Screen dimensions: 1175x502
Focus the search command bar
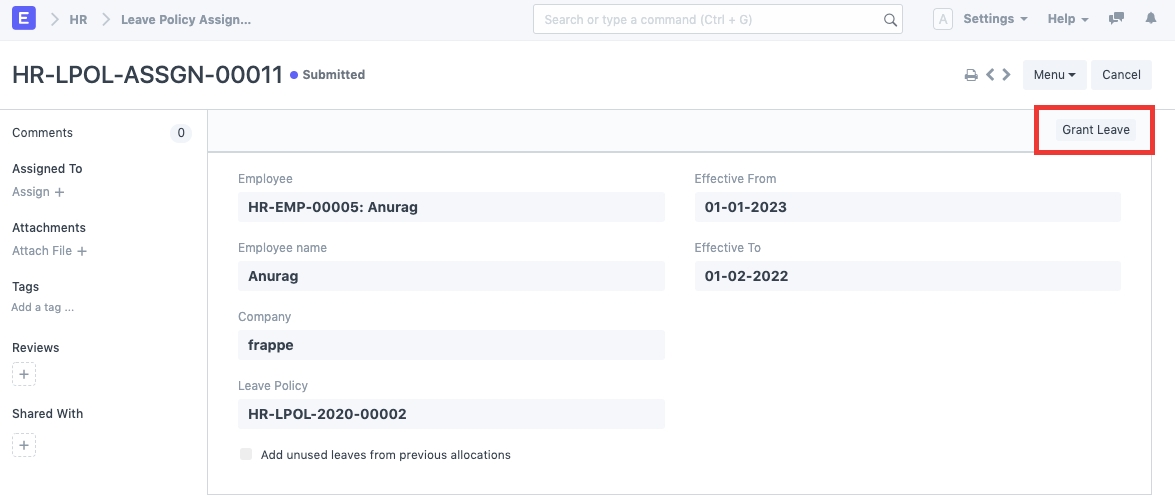[x=710, y=19]
